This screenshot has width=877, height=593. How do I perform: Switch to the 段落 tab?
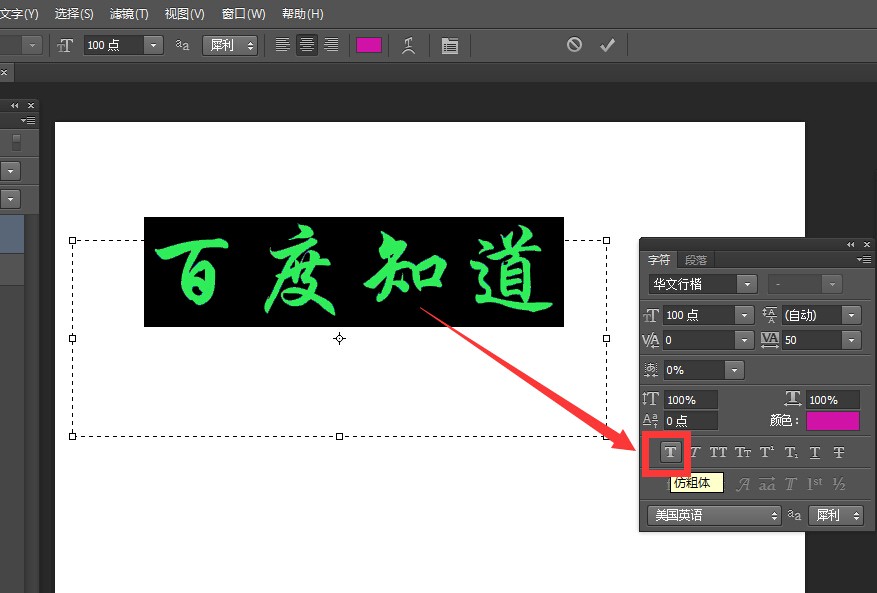(696, 260)
